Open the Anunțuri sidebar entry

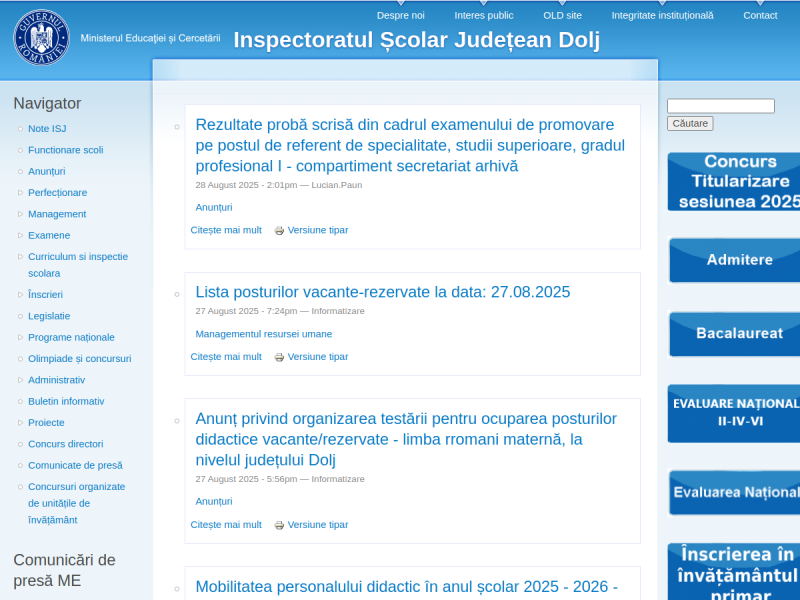(47, 171)
